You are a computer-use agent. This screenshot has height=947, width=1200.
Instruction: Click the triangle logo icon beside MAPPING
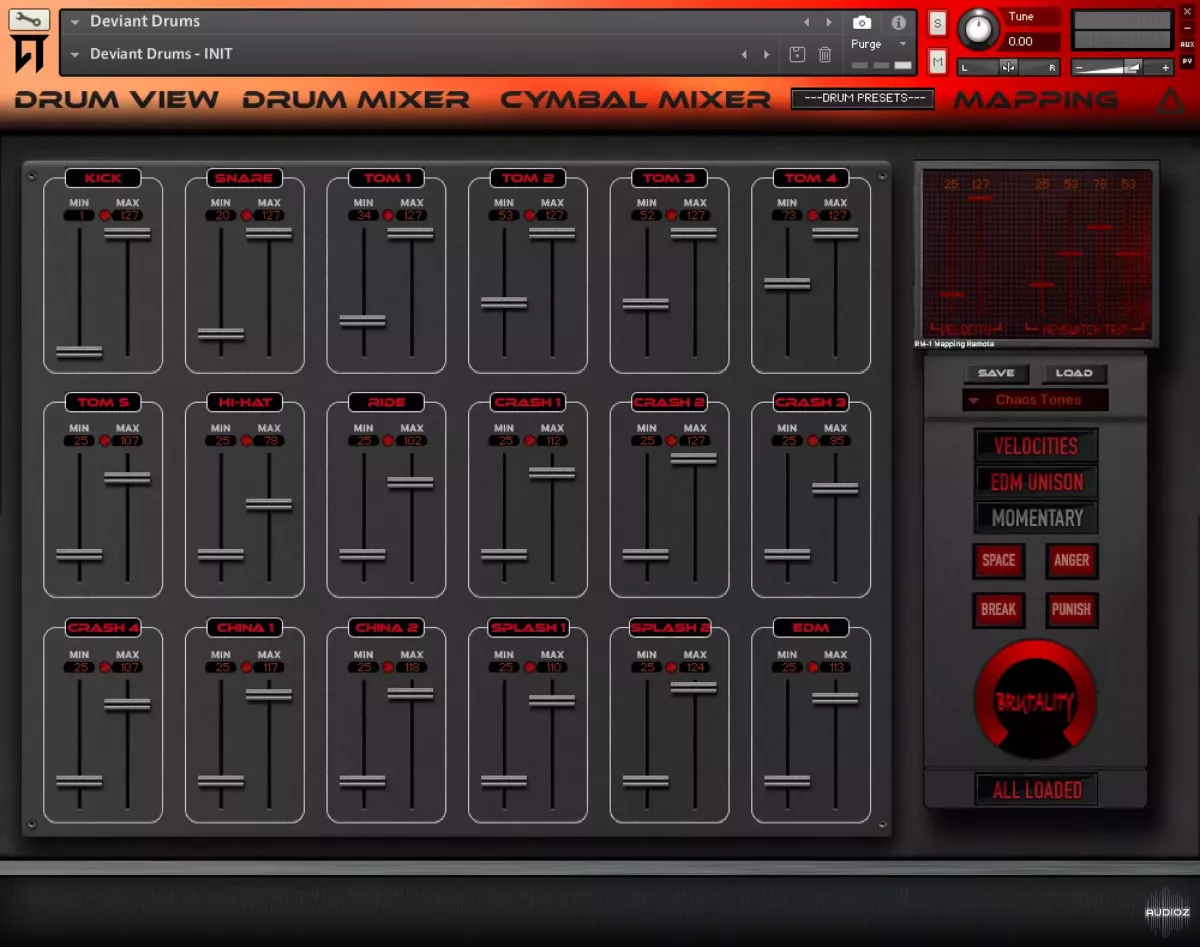pos(1168,100)
